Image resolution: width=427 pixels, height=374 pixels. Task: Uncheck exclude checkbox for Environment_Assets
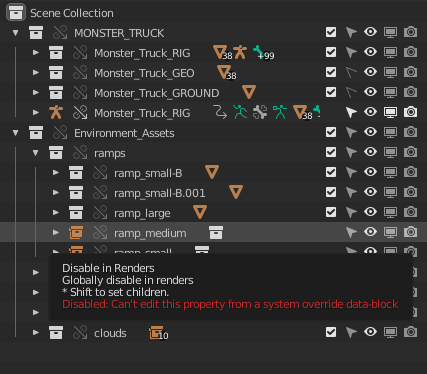331,132
